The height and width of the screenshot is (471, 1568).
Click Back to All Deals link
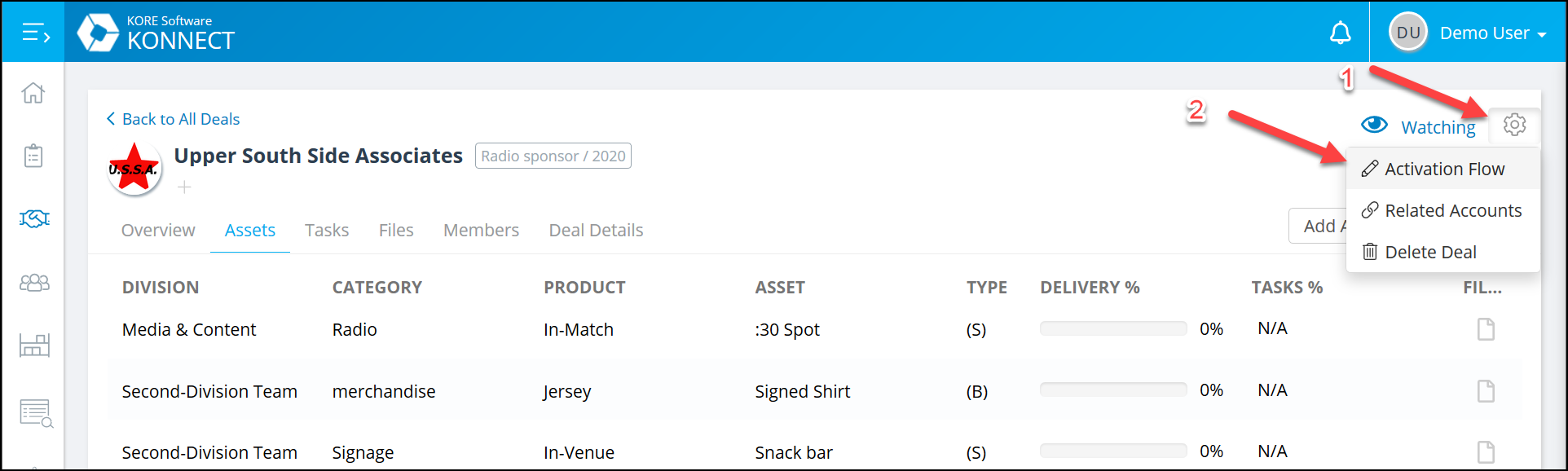(173, 119)
